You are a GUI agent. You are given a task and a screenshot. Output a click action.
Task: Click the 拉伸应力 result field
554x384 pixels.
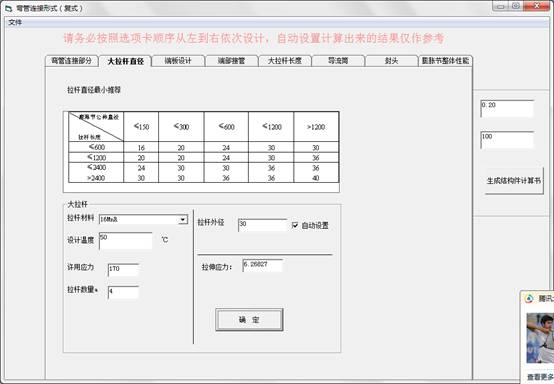pyautogui.click(x=263, y=265)
